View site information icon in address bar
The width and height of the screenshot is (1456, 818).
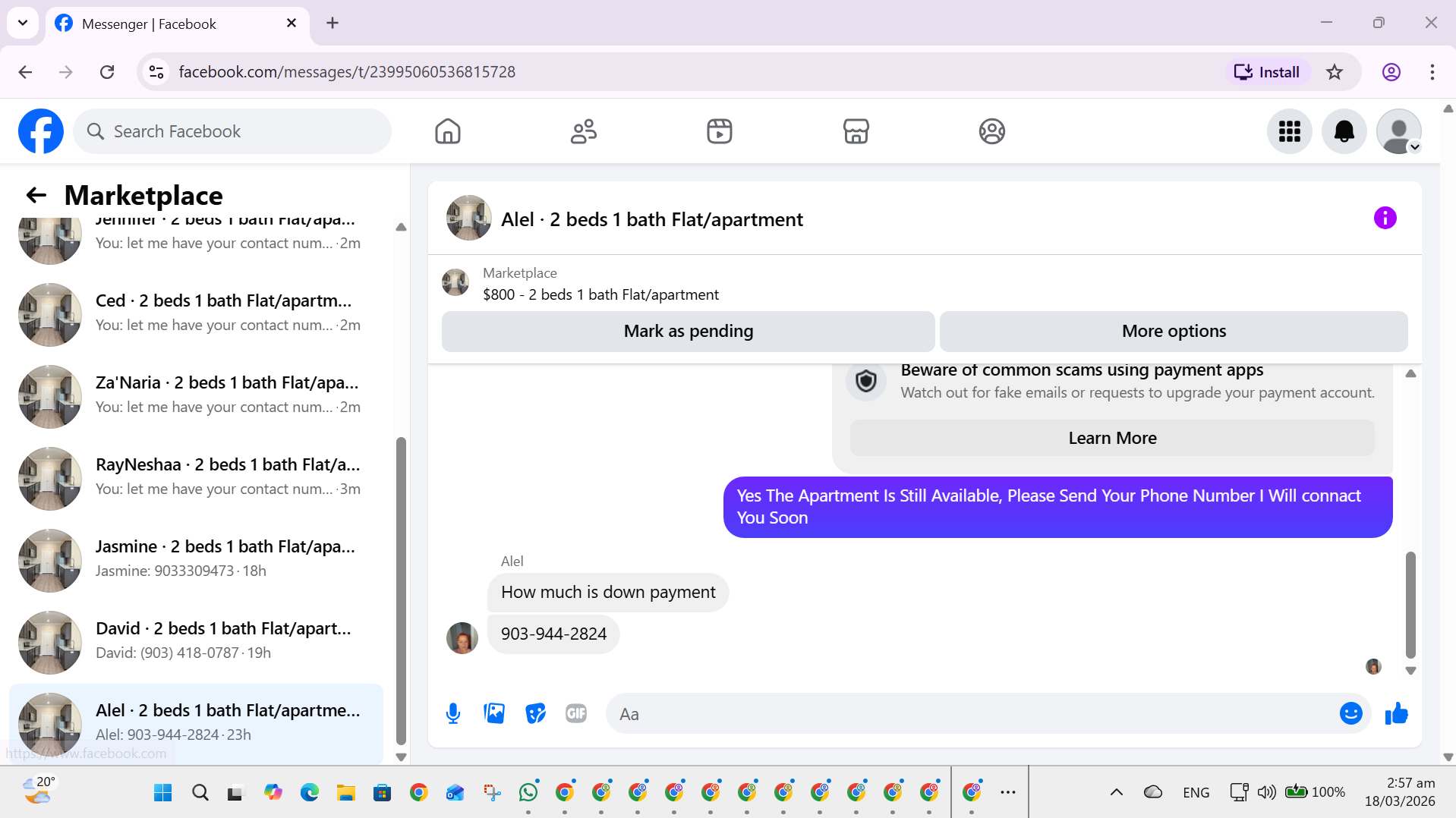pos(156,72)
